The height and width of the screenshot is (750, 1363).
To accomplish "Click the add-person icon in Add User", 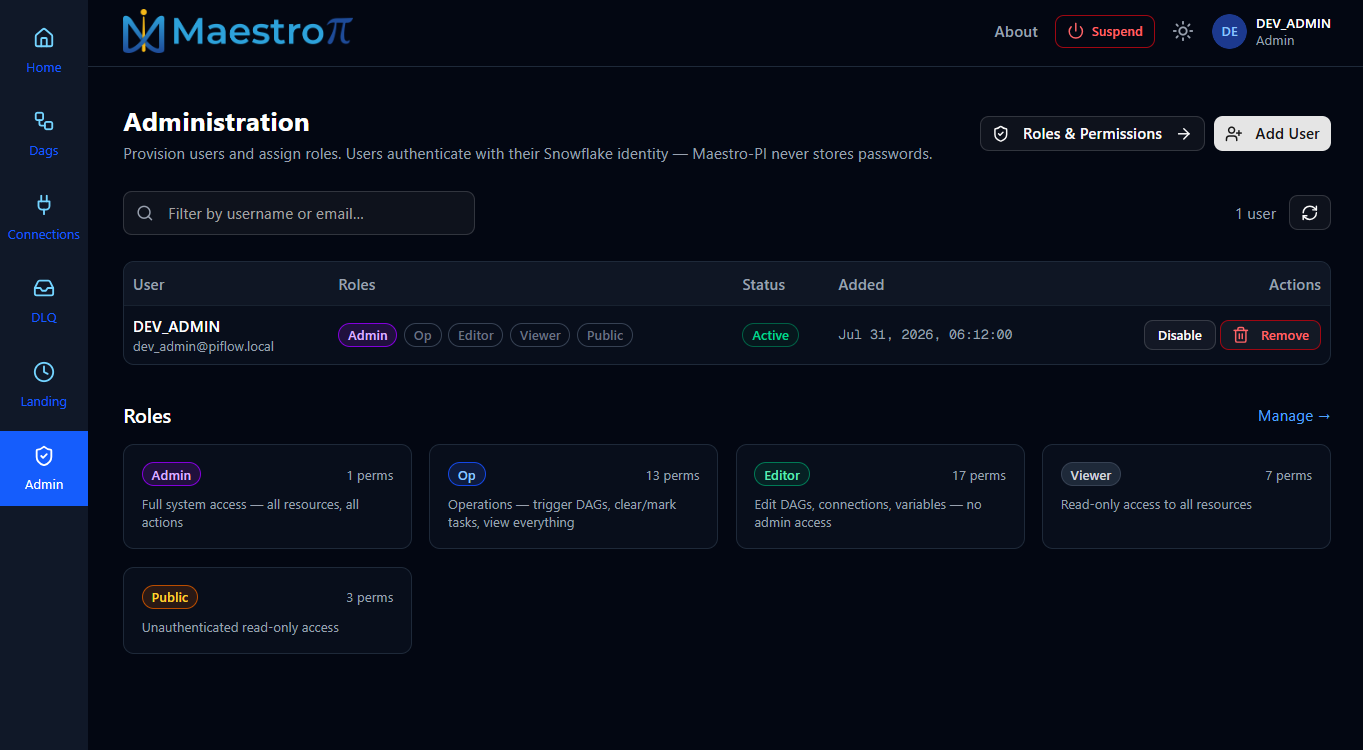I will 1234,134.
